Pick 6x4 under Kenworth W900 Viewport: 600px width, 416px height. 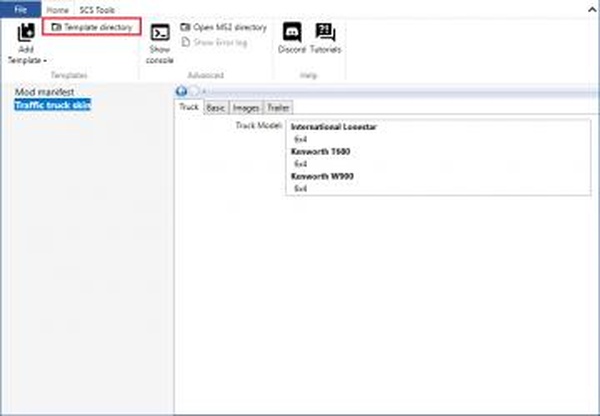point(299,188)
